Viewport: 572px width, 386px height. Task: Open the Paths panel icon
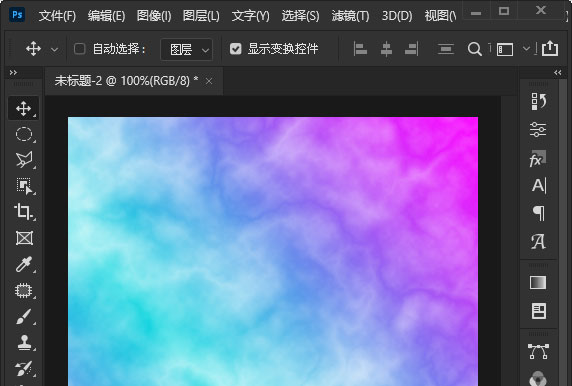click(x=538, y=351)
